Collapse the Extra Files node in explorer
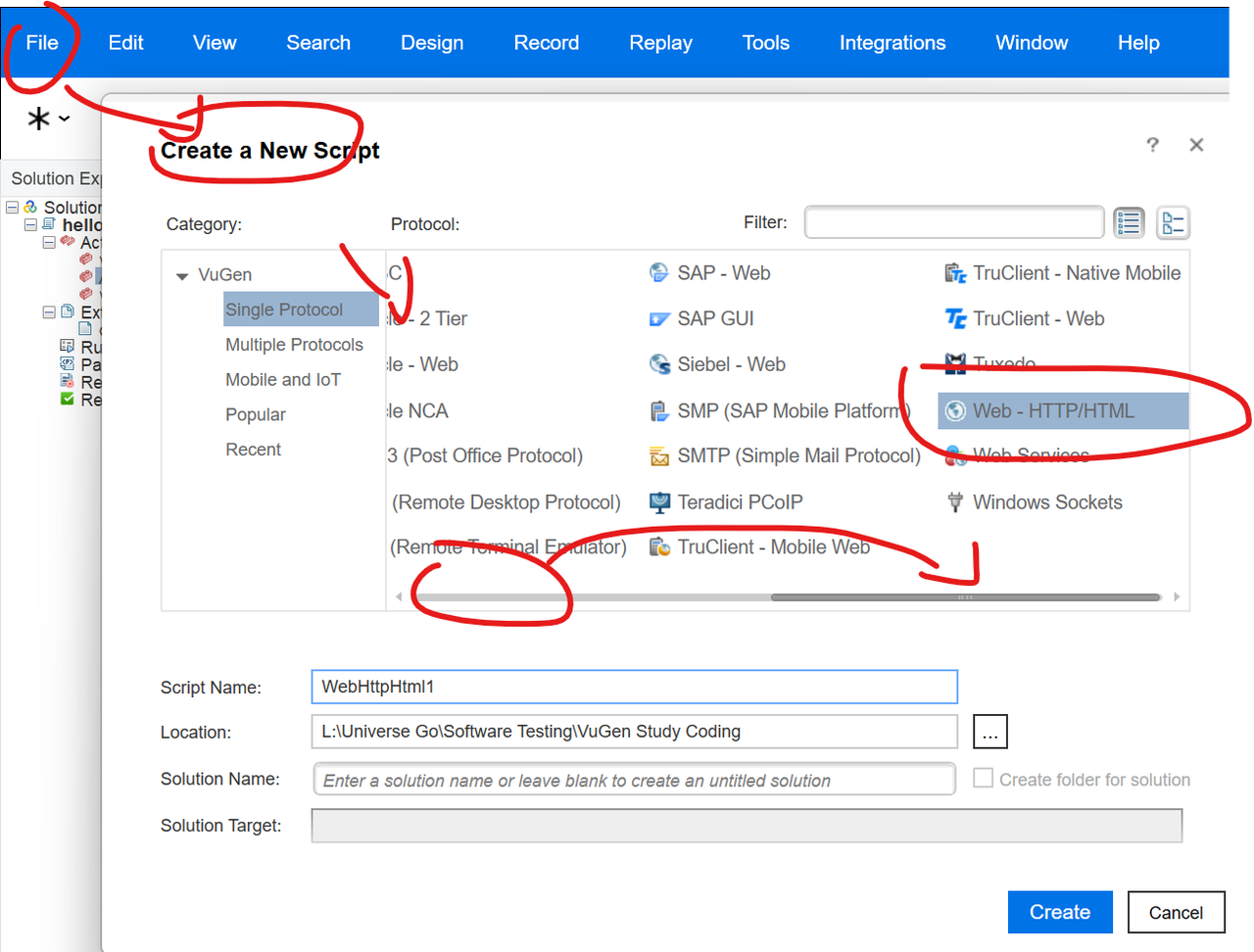The height and width of the screenshot is (952, 1254). click(x=49, y=312)
